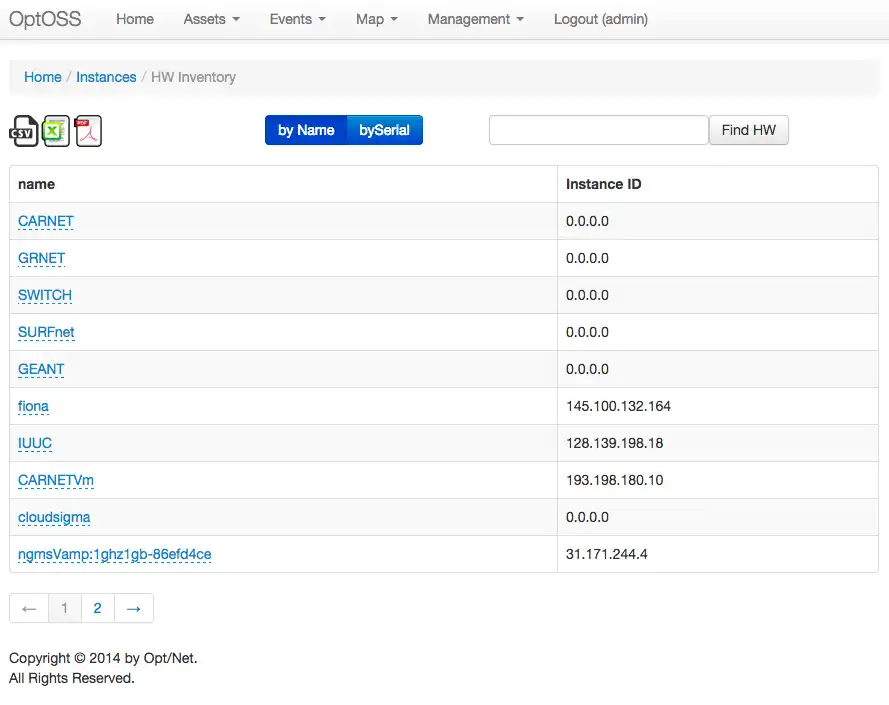Log out of admin account

tap(600, 19)
